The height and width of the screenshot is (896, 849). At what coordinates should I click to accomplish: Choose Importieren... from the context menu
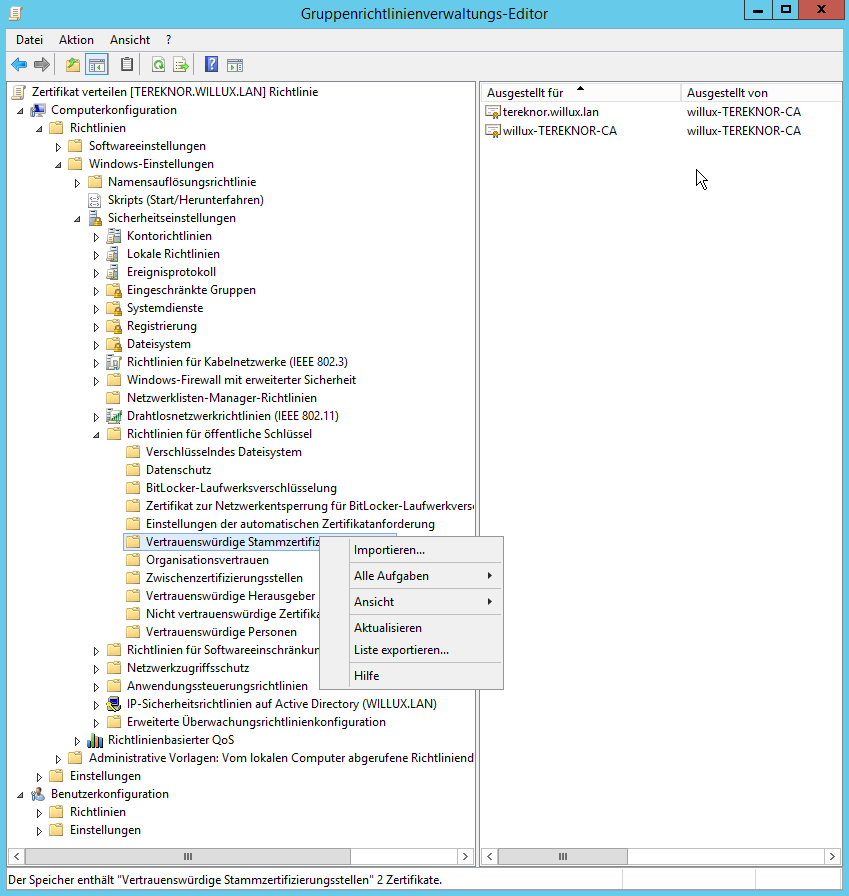(x=389, y=550)
